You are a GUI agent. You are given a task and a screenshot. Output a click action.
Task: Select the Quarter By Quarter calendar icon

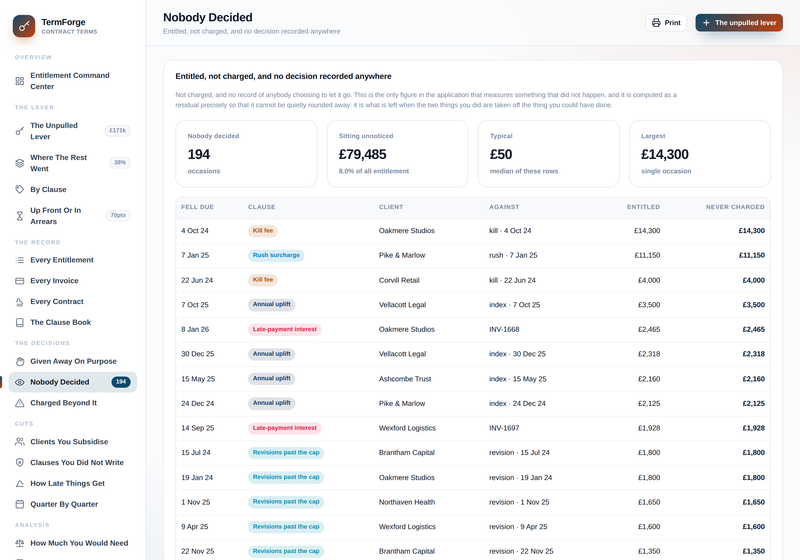tap(19, 504)
